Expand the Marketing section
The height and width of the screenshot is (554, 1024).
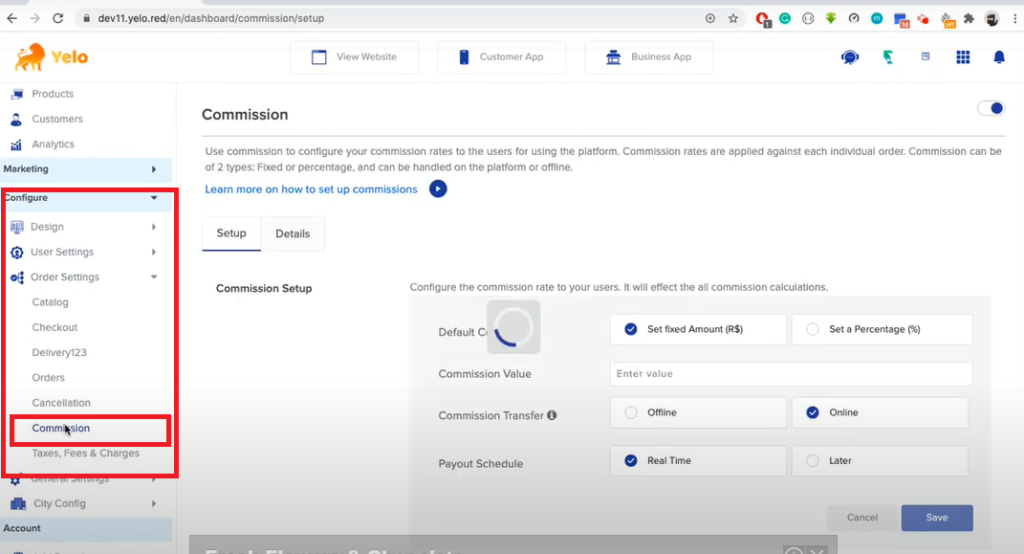point(86,169)
